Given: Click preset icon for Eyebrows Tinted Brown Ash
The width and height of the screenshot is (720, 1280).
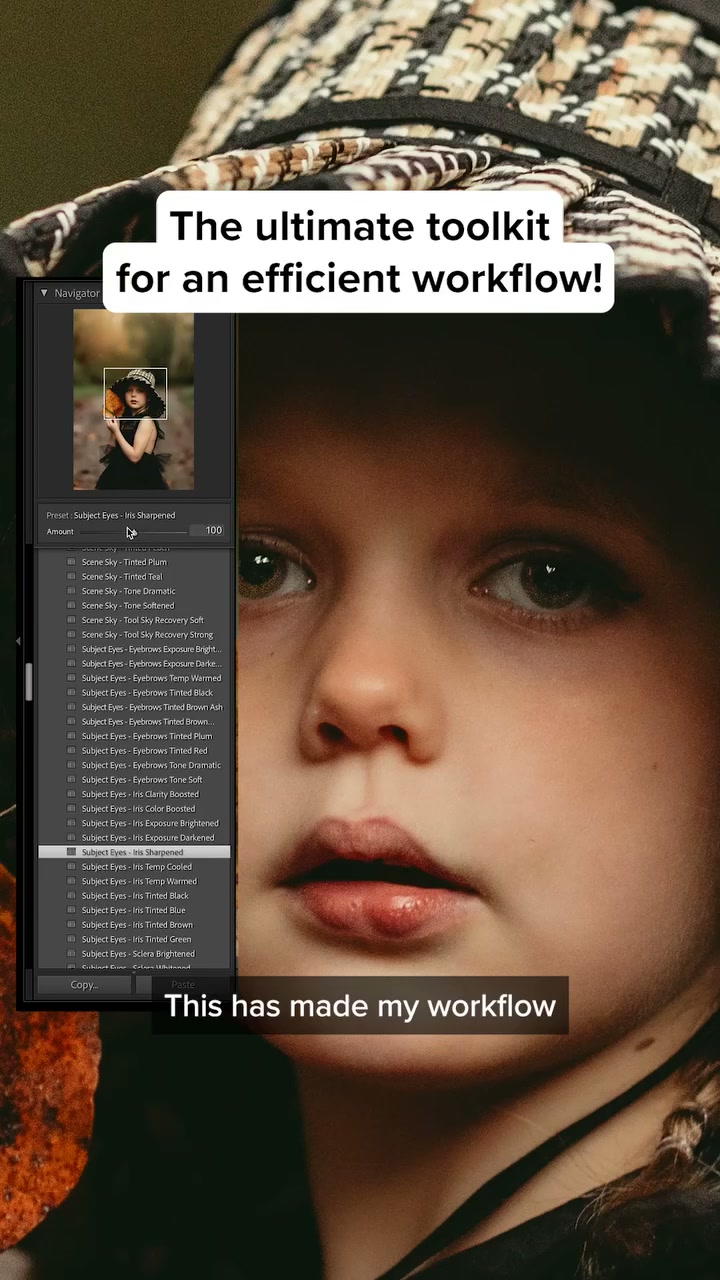Looking at the screenshot, I should point(71,707).
